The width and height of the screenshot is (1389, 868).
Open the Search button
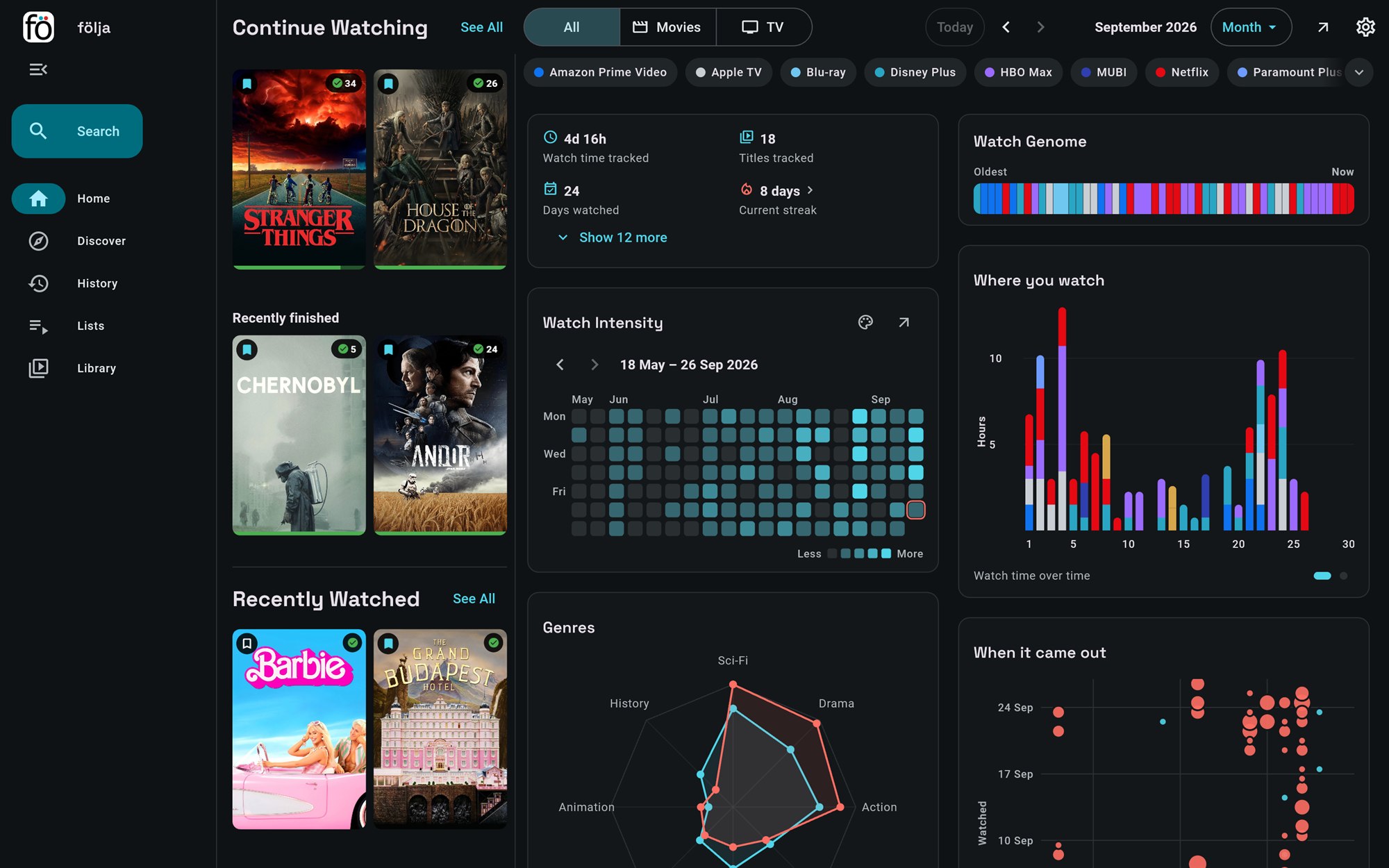point(77,131)
